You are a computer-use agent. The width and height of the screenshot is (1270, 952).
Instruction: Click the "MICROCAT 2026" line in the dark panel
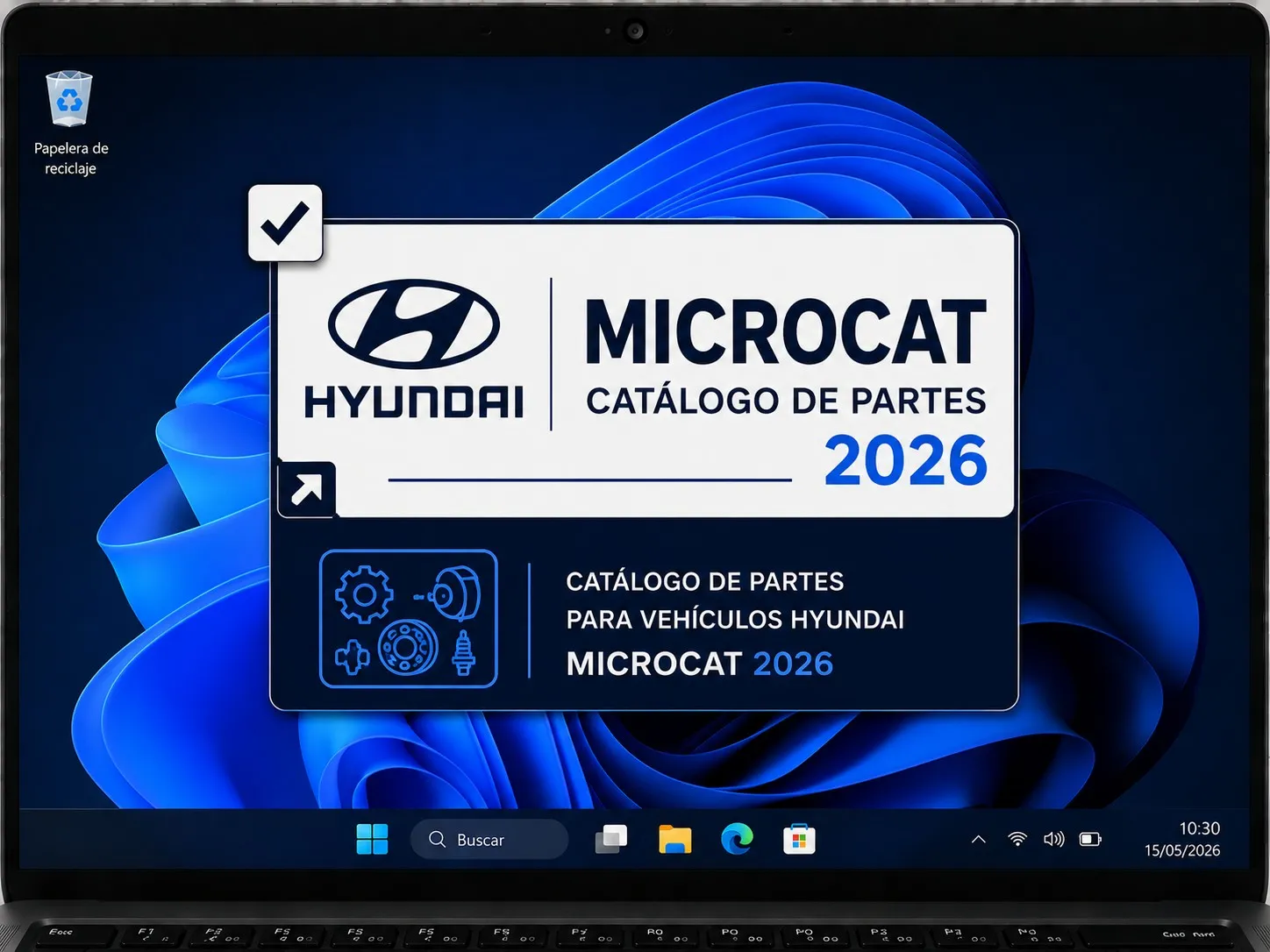(700, 664)
